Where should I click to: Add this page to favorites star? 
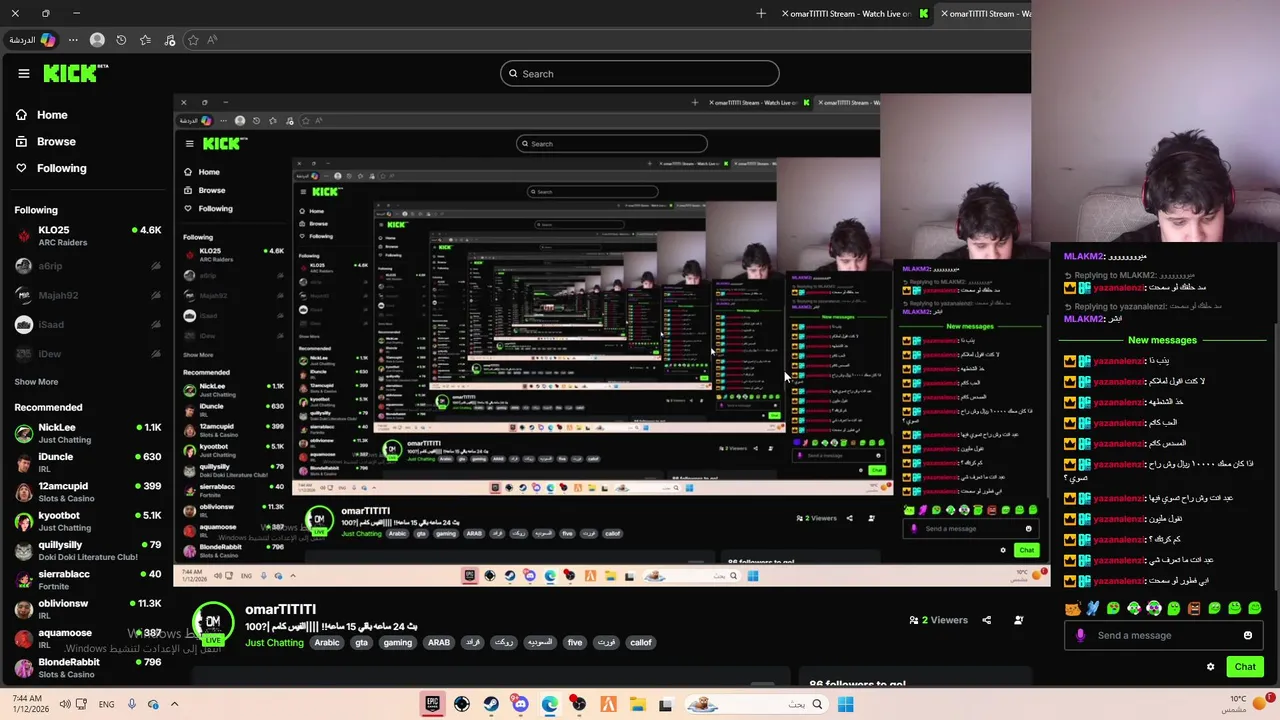click(x=193, y=40)
